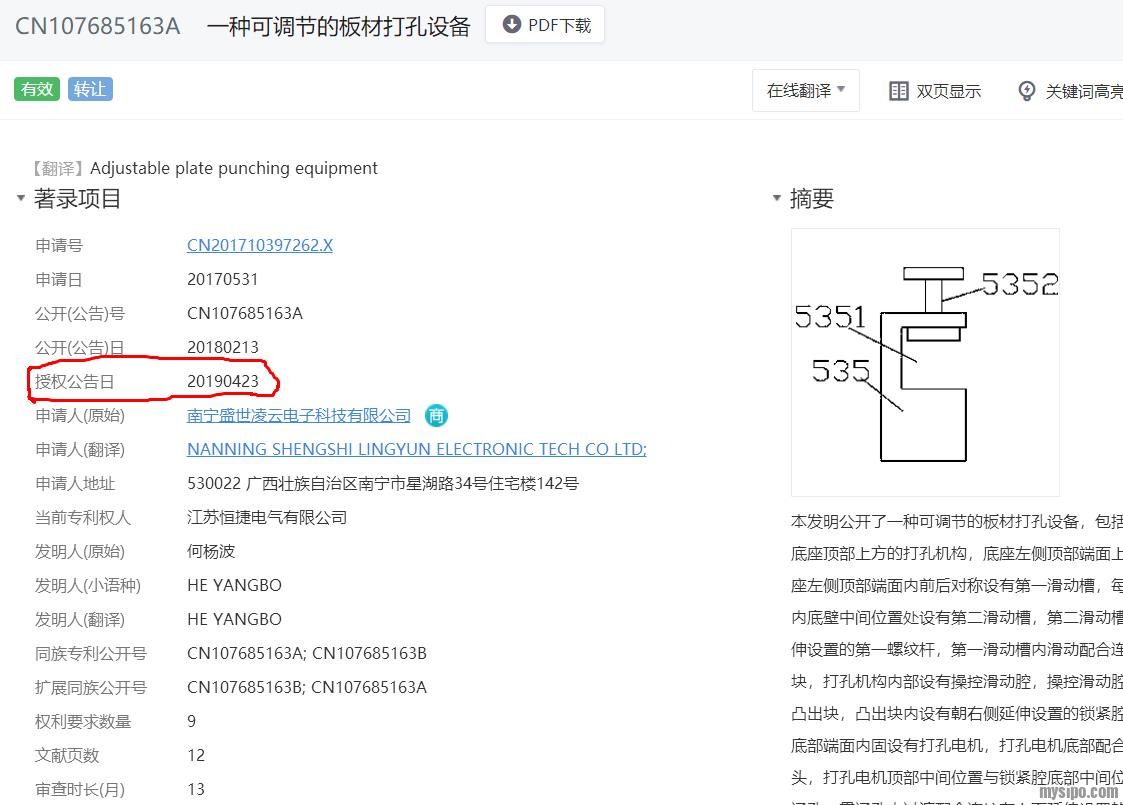Click the green 有效 status tag
Viewport: 1123px width, 805px height.
coord(37,89)
